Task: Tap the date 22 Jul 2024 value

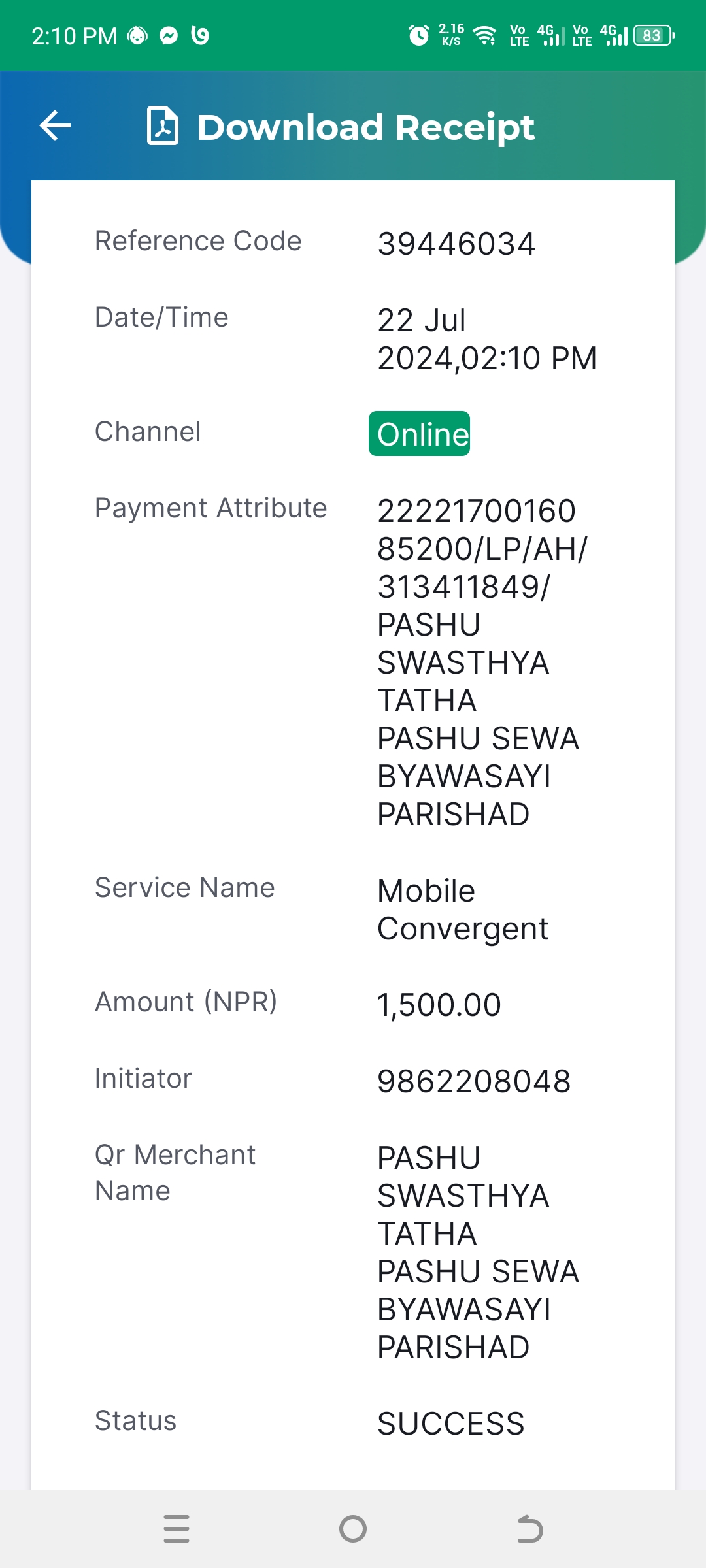Action: [x=487, y=339]
